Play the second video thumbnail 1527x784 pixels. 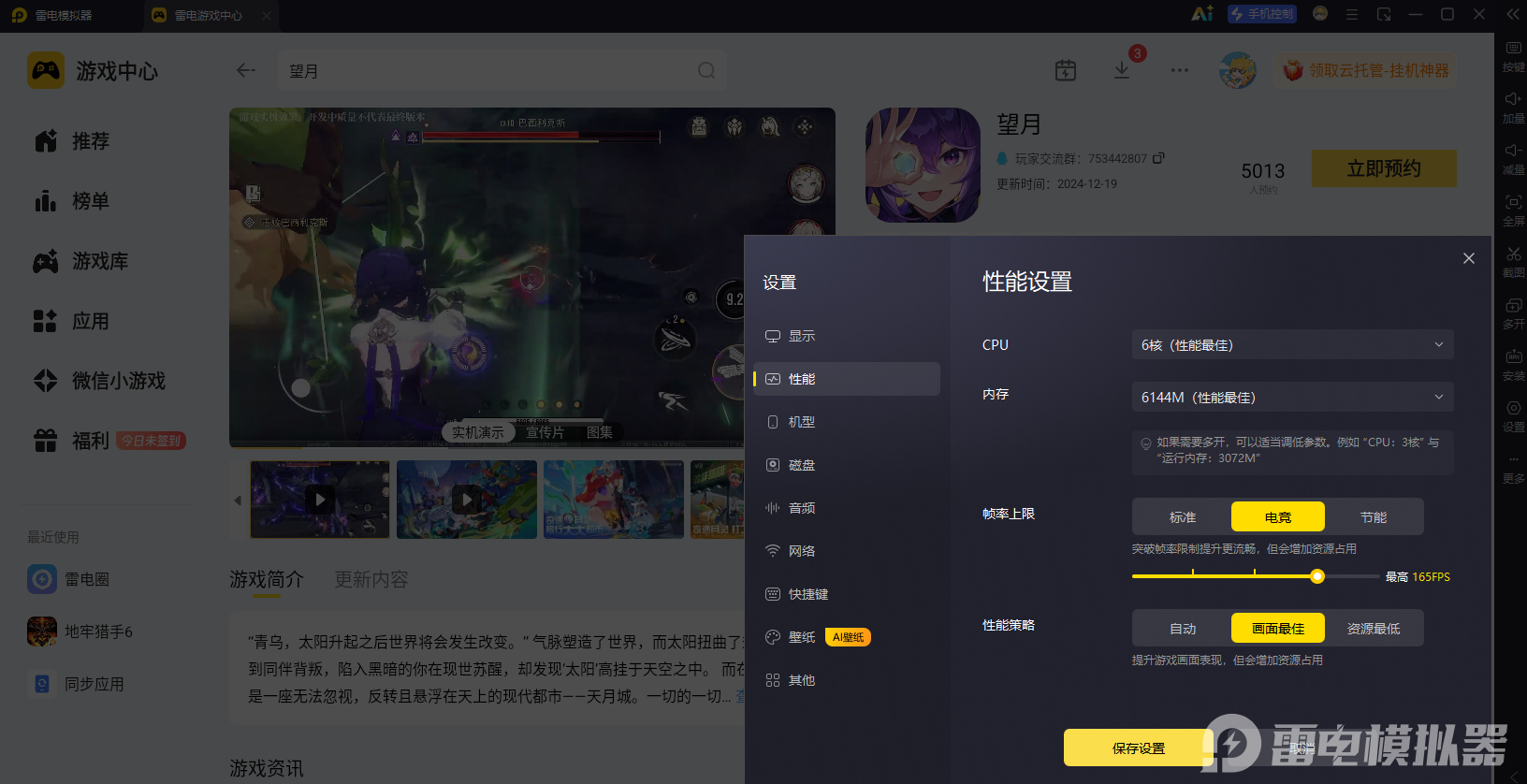coord(467,499)
